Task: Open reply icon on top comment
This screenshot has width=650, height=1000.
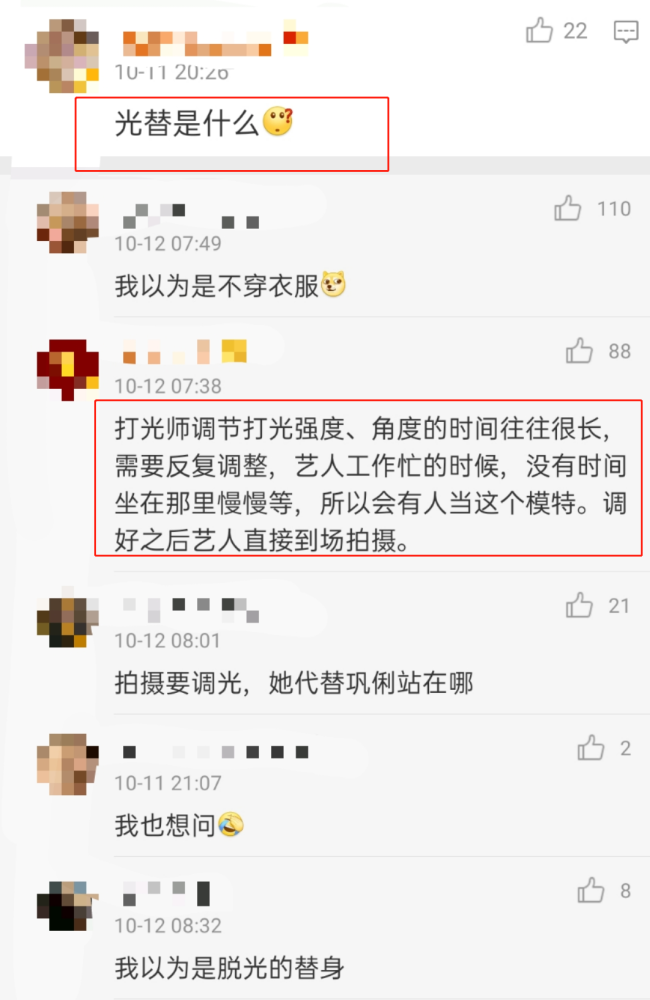Action: 625,31
